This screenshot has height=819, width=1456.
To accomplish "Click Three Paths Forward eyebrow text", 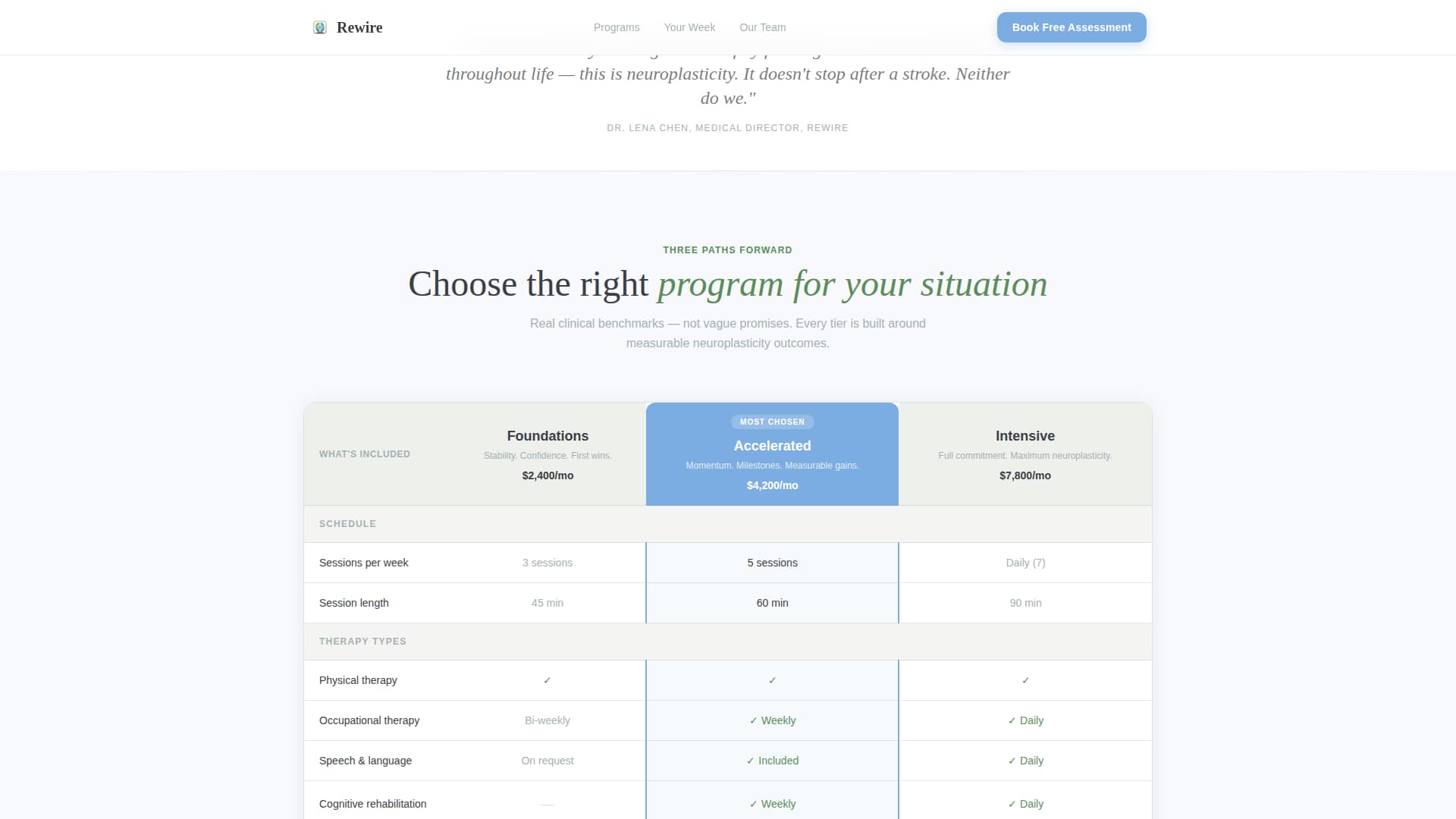I will [727, 250].
